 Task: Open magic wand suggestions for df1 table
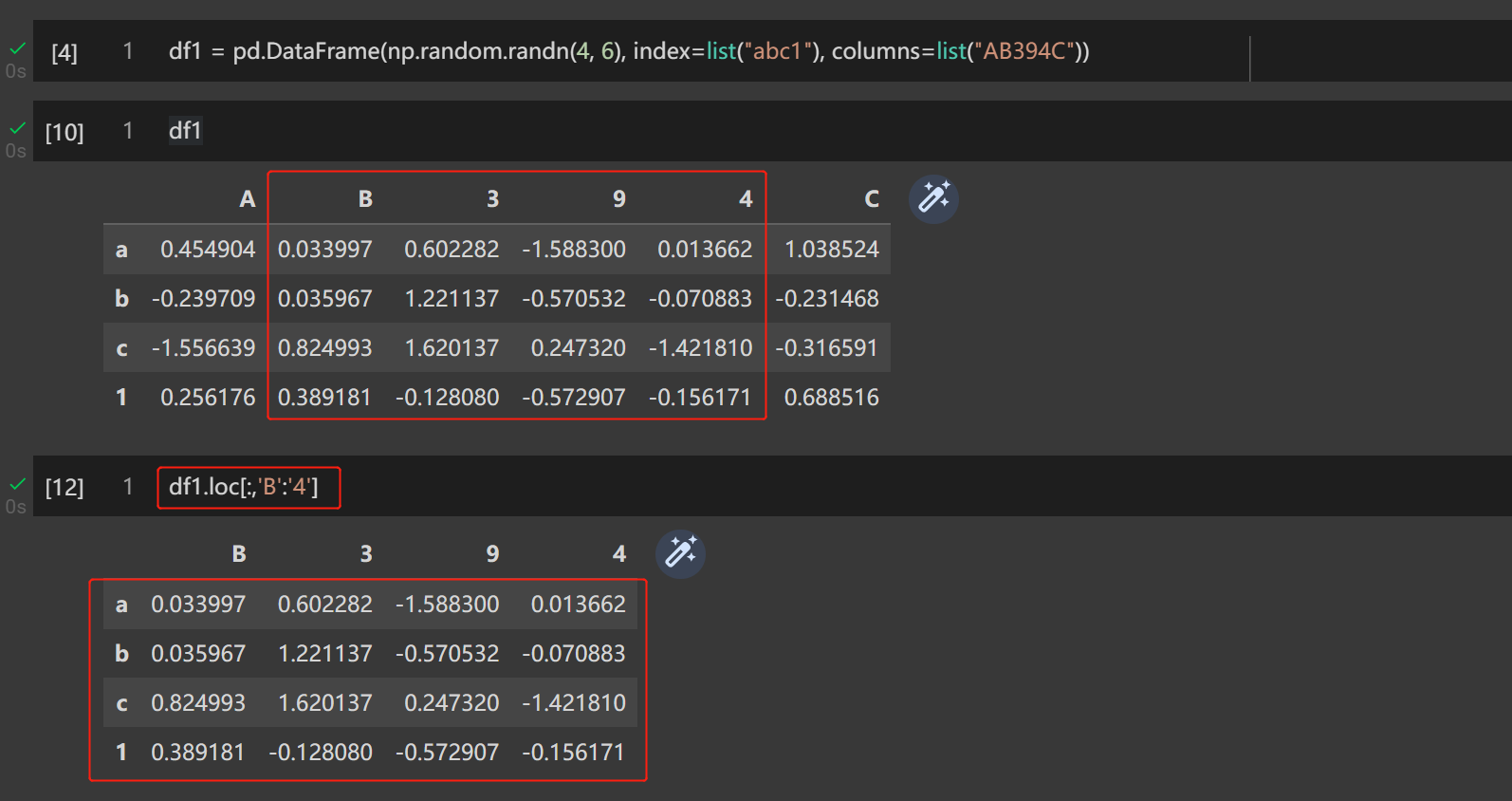(x=933, y=199)
